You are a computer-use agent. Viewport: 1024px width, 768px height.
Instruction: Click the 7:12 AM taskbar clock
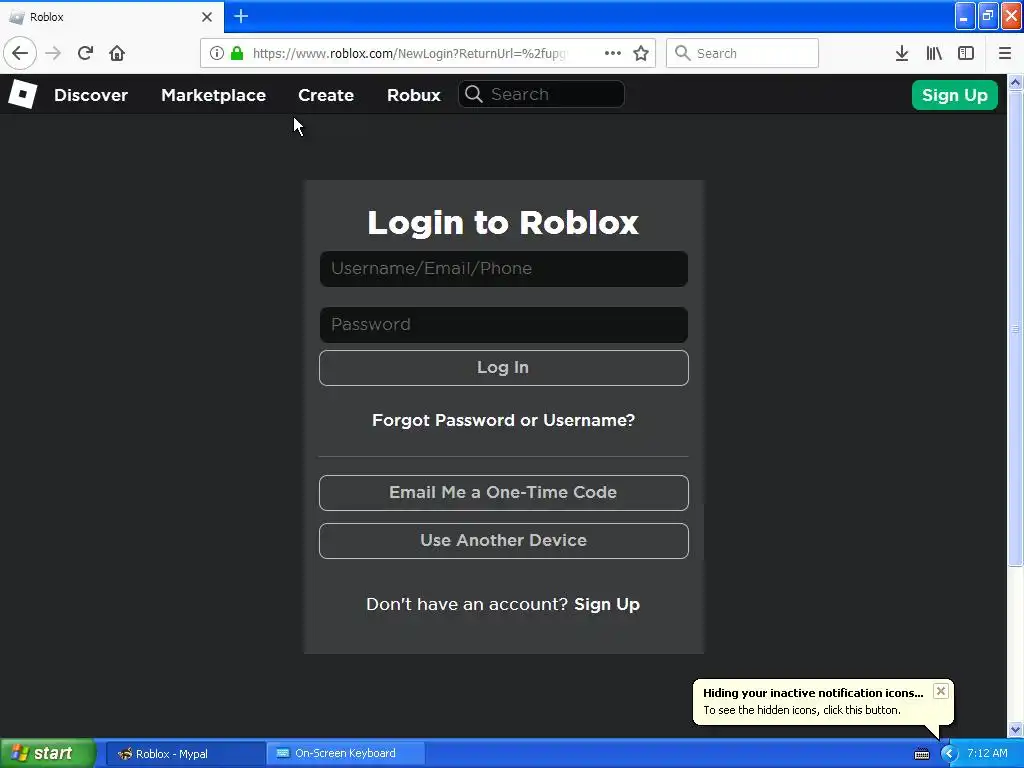click(x=987, y=754)
